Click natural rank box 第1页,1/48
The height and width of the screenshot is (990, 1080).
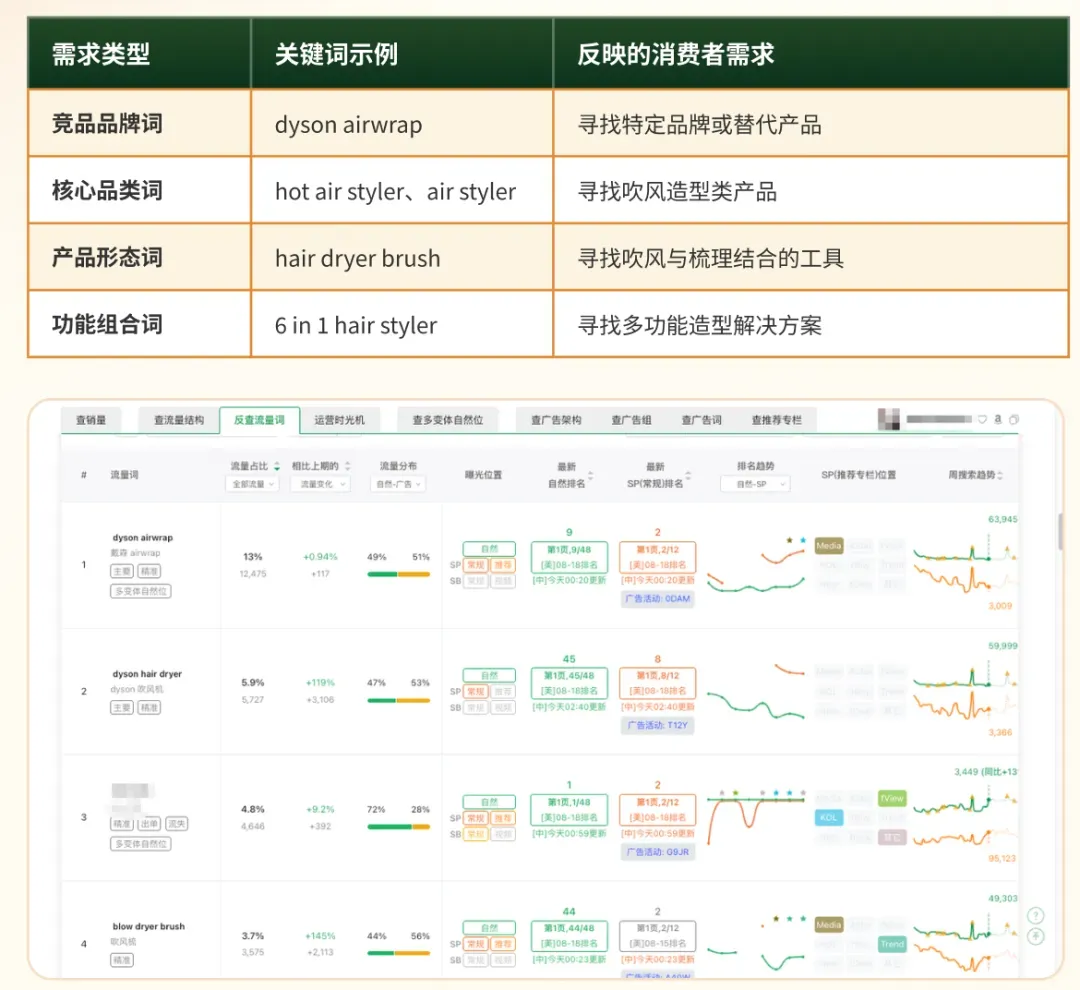click(x=569, y=809)
